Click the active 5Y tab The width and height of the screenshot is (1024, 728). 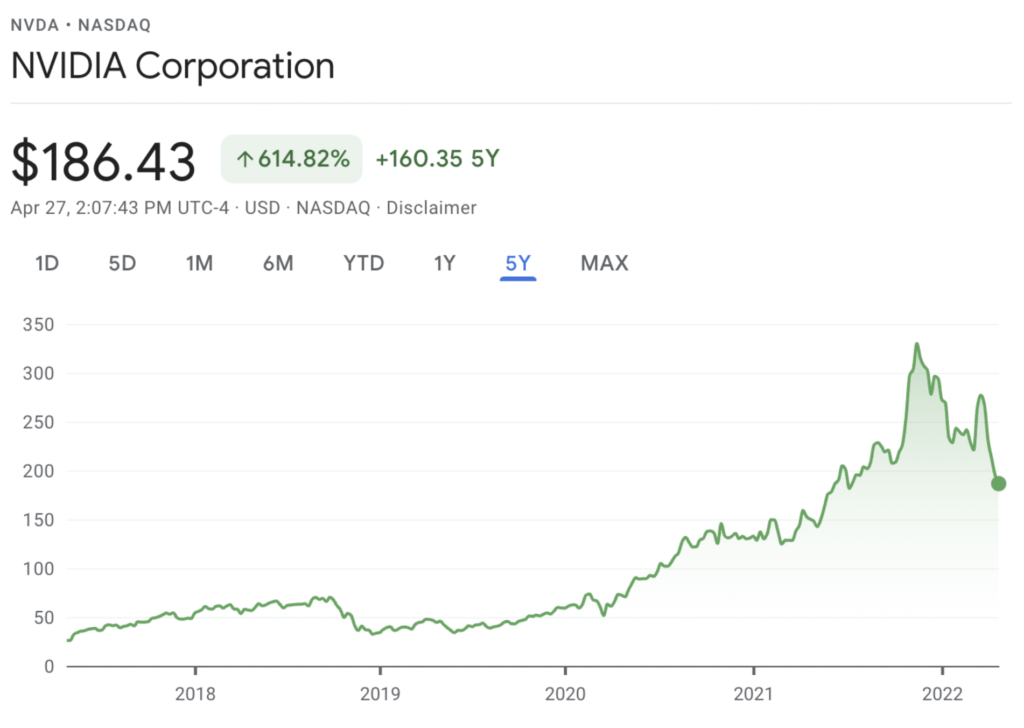click(518, 264)
